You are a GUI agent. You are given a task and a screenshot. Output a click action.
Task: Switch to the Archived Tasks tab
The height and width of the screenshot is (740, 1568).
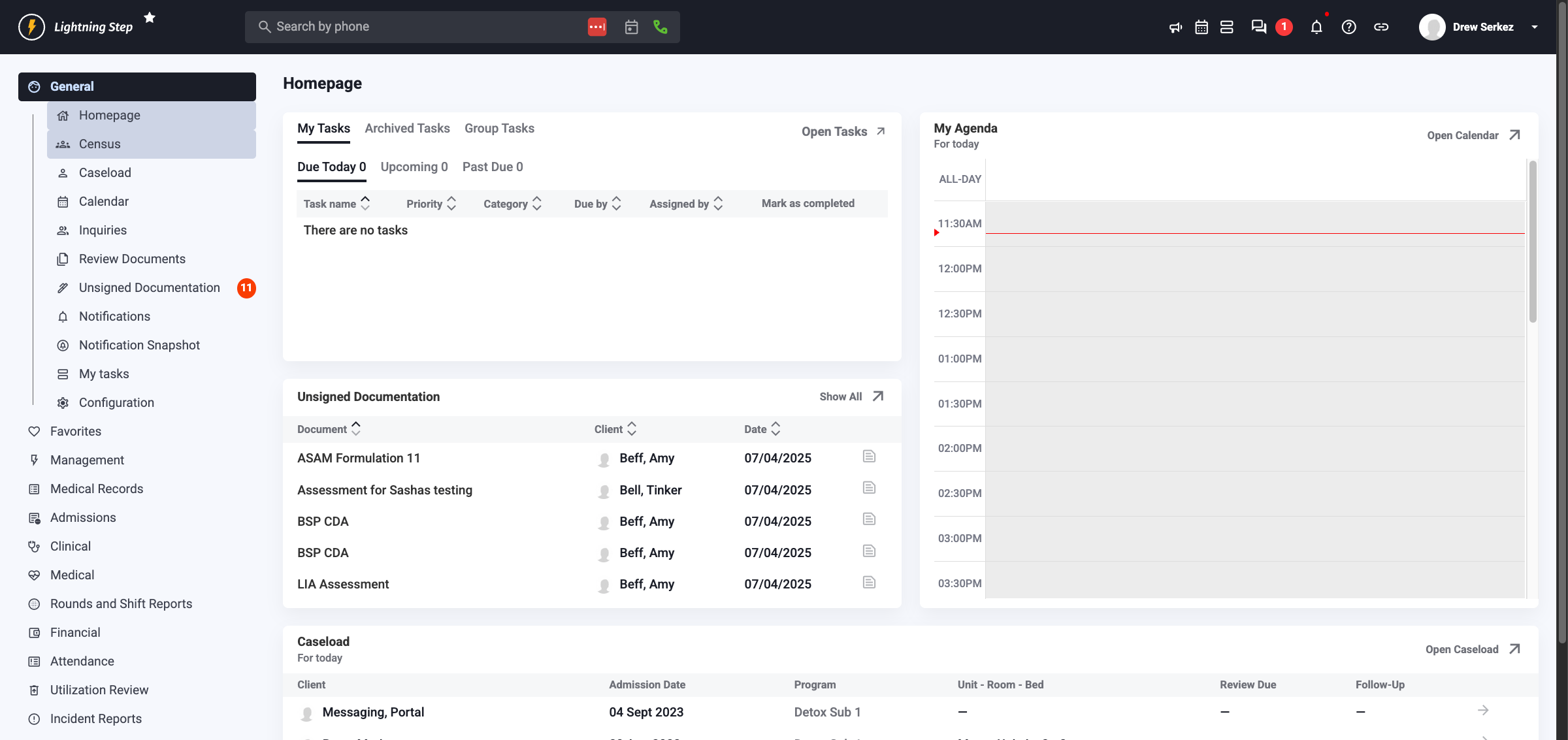point(407,128)
